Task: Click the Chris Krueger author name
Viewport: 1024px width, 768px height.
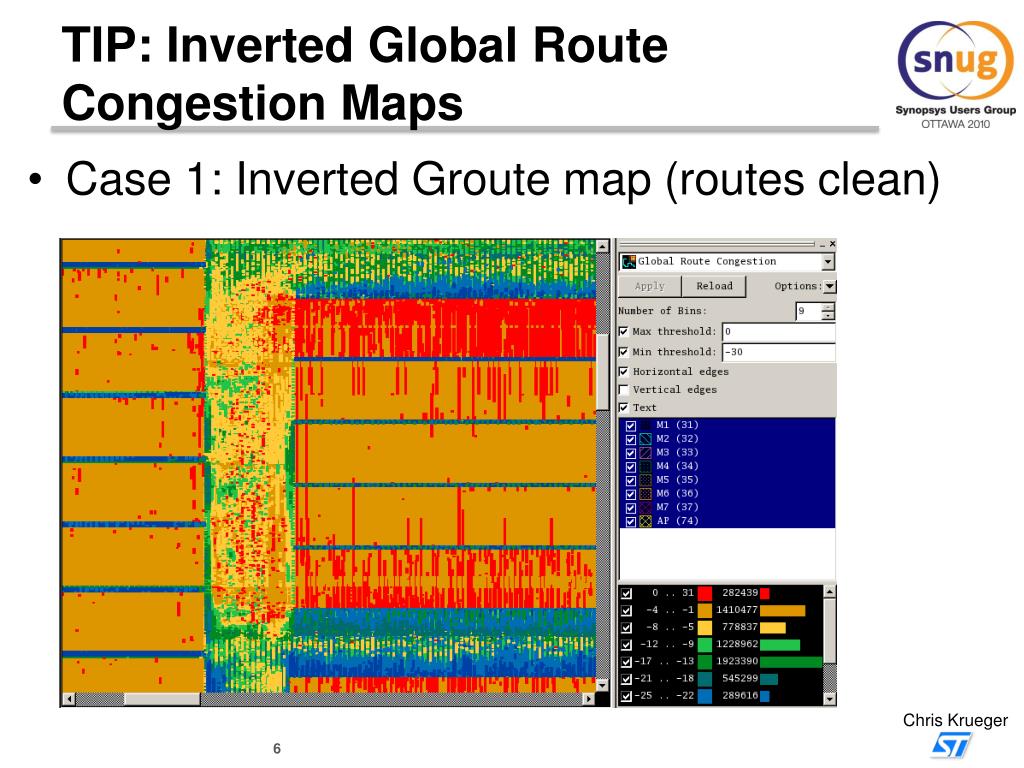Action: pyautogui.click(x=955, y=720)
